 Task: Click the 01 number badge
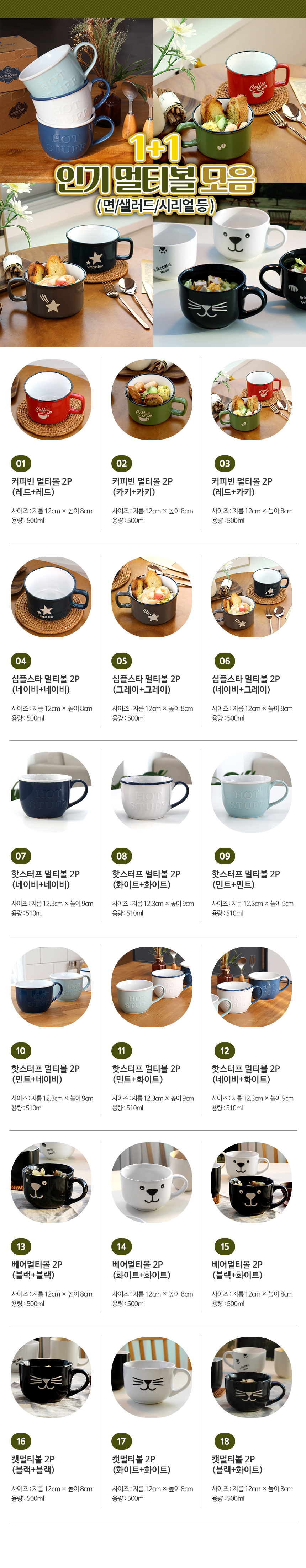pyautogui.click(x=21, y=463)
